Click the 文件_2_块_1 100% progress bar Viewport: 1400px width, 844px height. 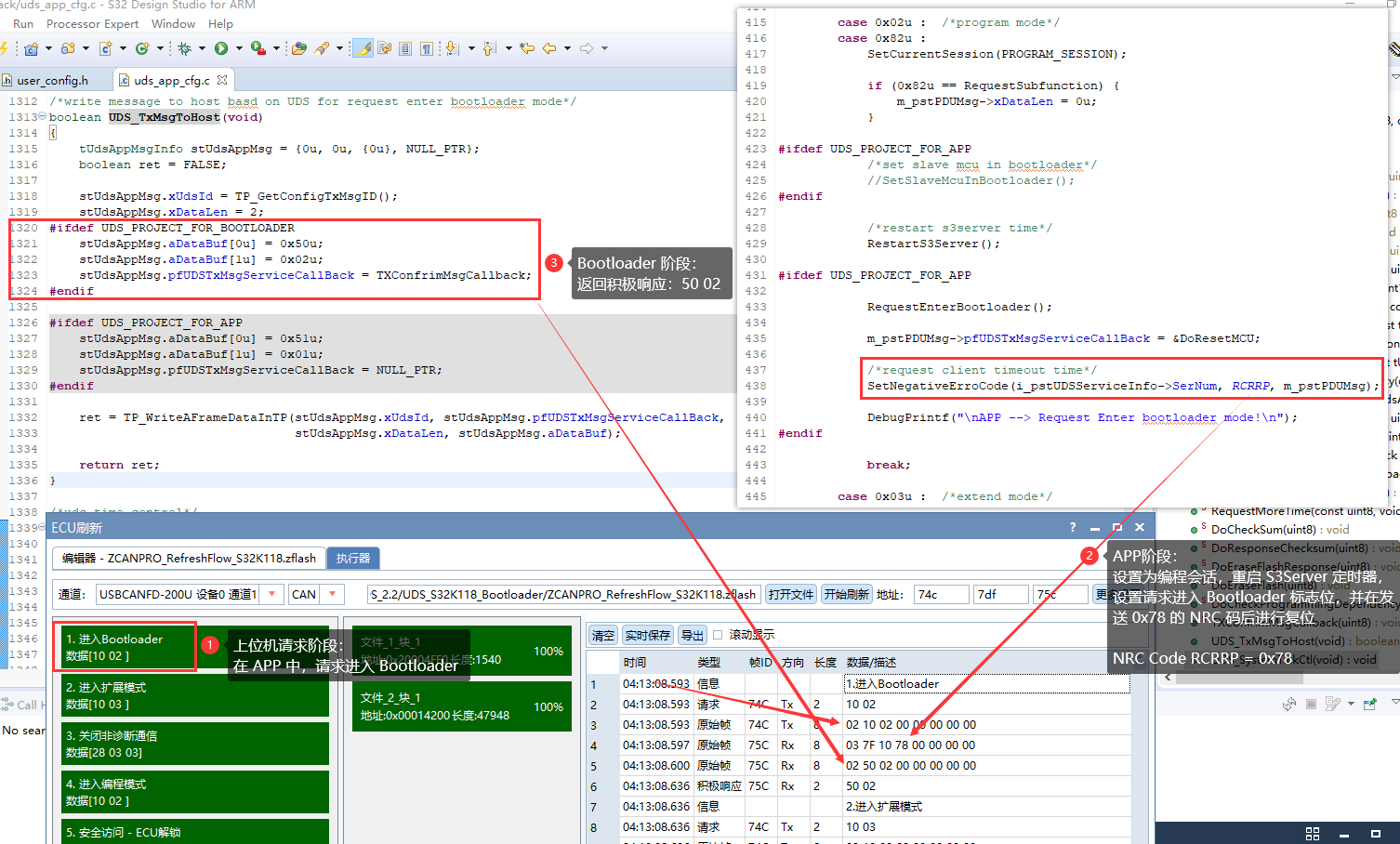point(462,706)
